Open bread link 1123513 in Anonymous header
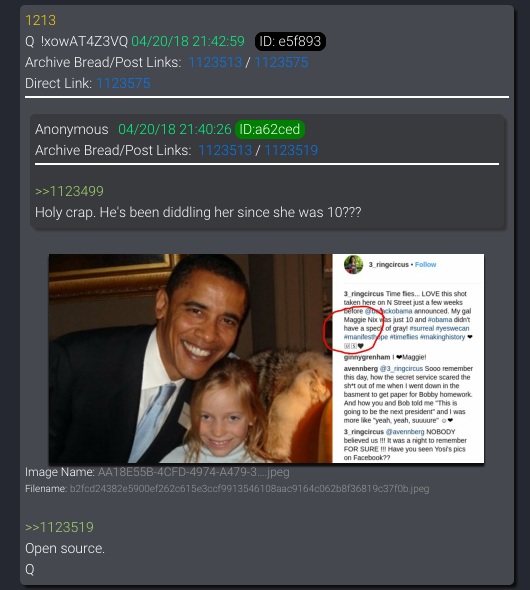 click(x=225, y=150)
